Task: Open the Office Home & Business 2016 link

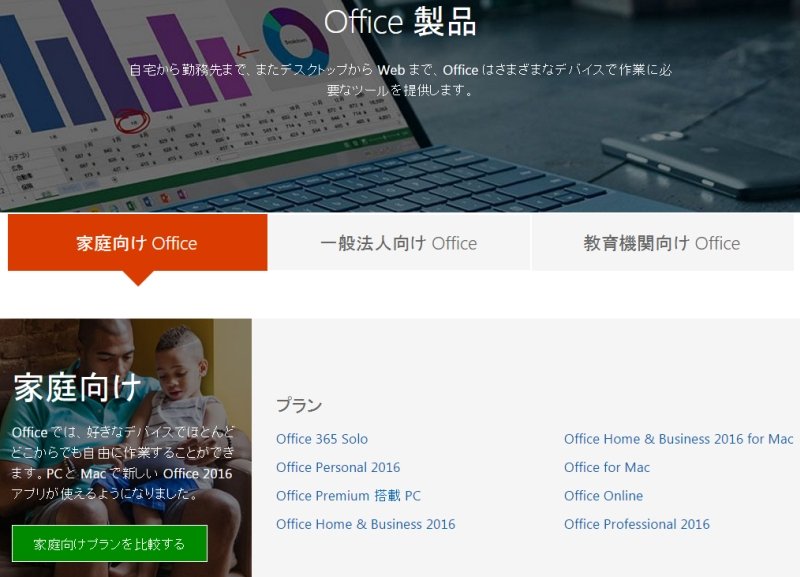Action: tap(366, 524)
